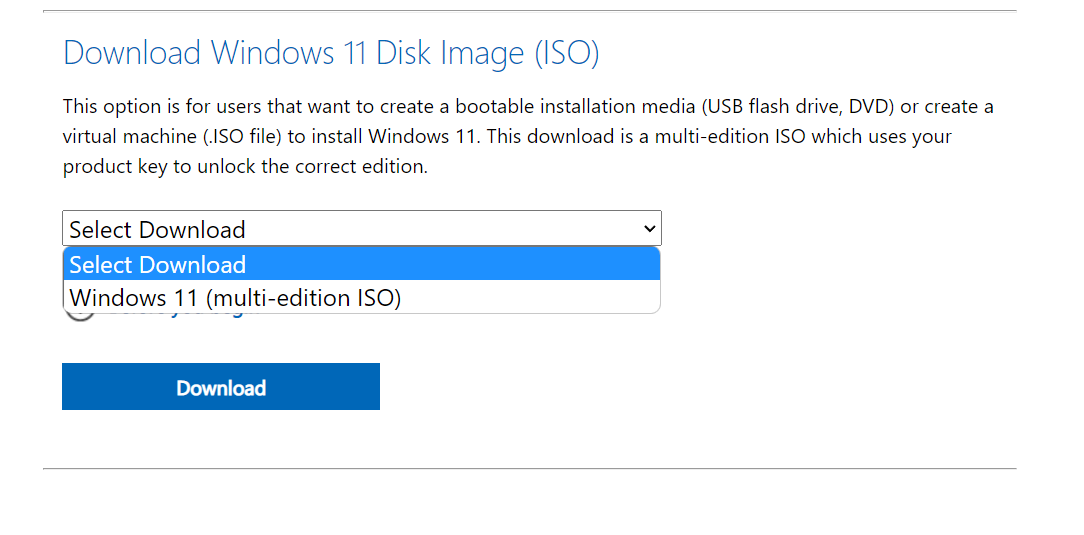
Task: Click '(ISO)' at the end of heading
Action: coord(566,53)
